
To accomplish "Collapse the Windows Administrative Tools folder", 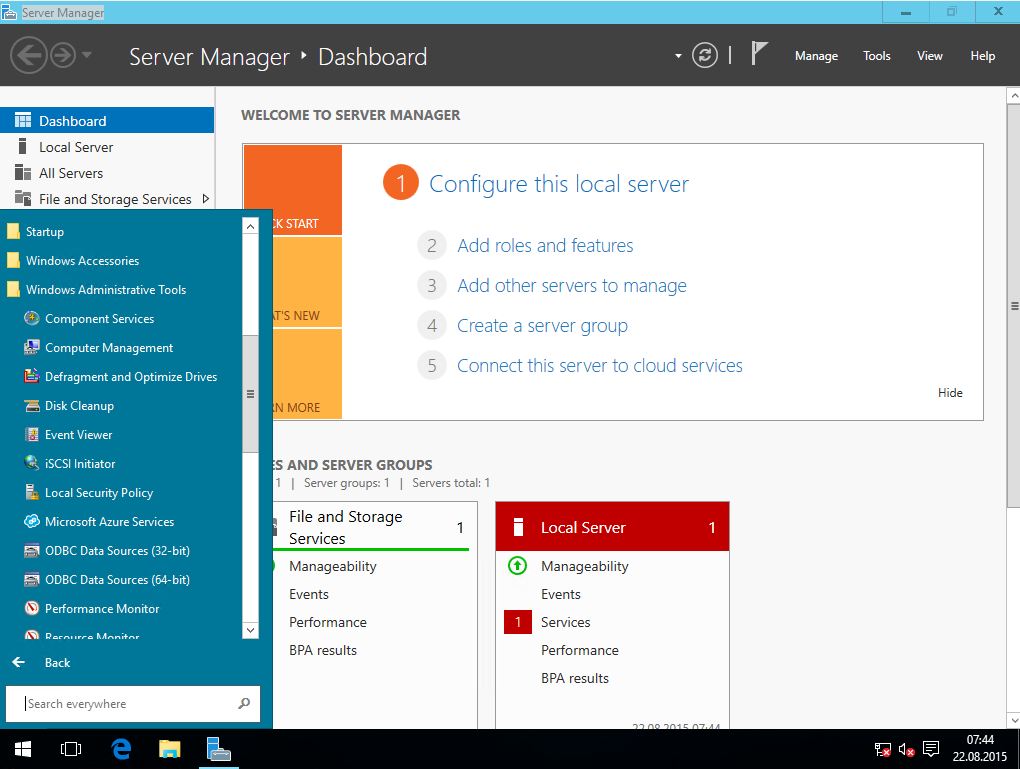I will click(105, 290).
